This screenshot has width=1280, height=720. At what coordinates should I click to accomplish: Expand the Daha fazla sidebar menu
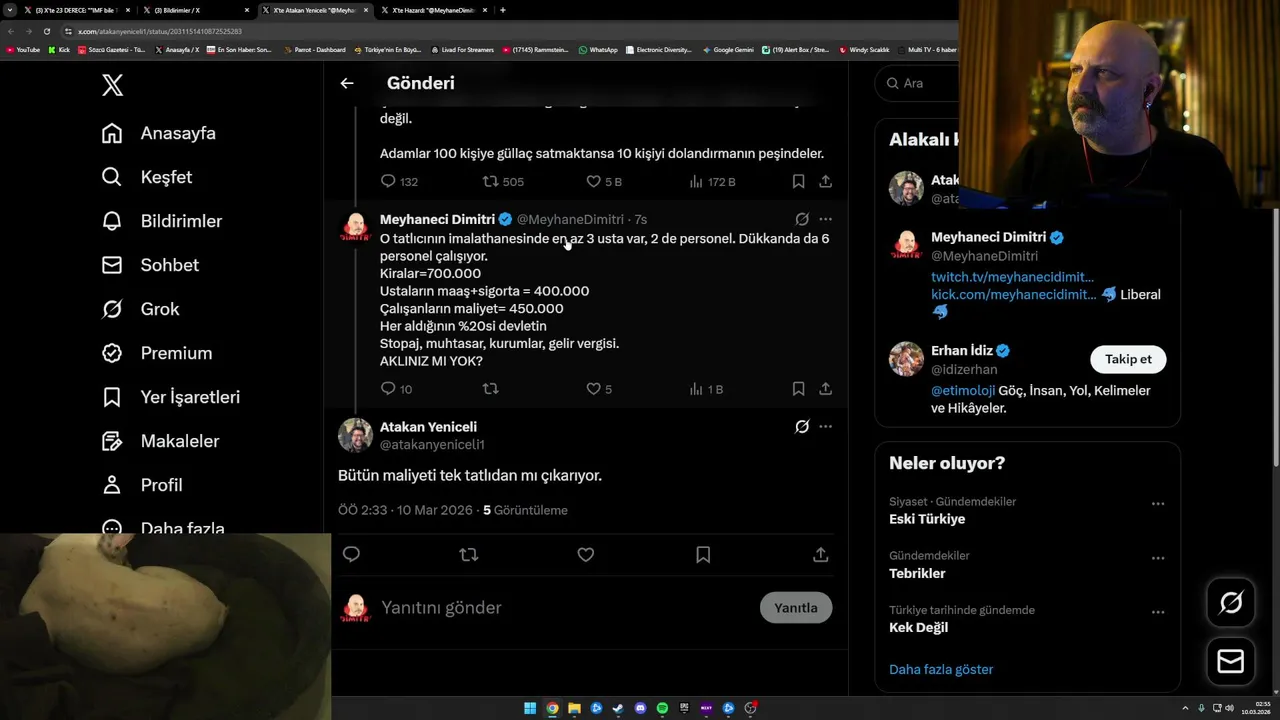click(x=163, y=526)
